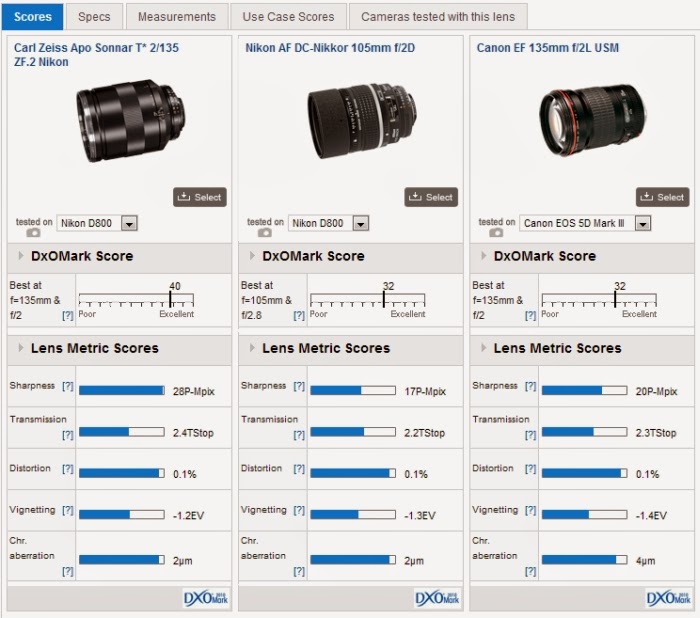The width and height of the screenshot is (700, 618).
Task: Open Distortion help for Nikkor 105mm
Action: (x=299, y=469)
